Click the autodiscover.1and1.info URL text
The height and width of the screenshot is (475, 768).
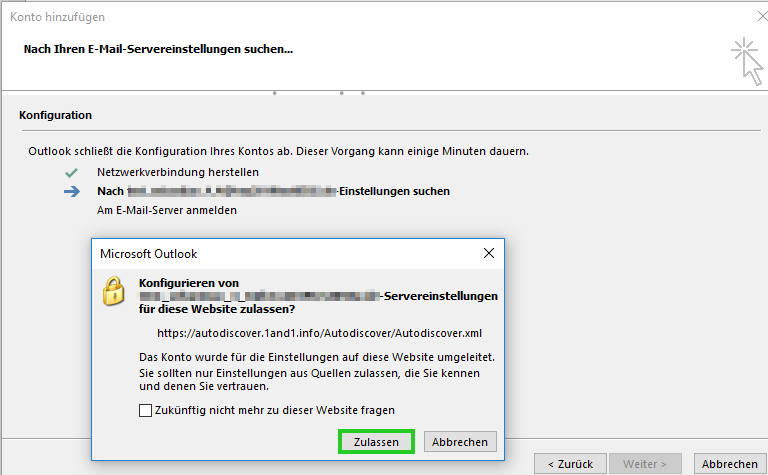[319, 333]
